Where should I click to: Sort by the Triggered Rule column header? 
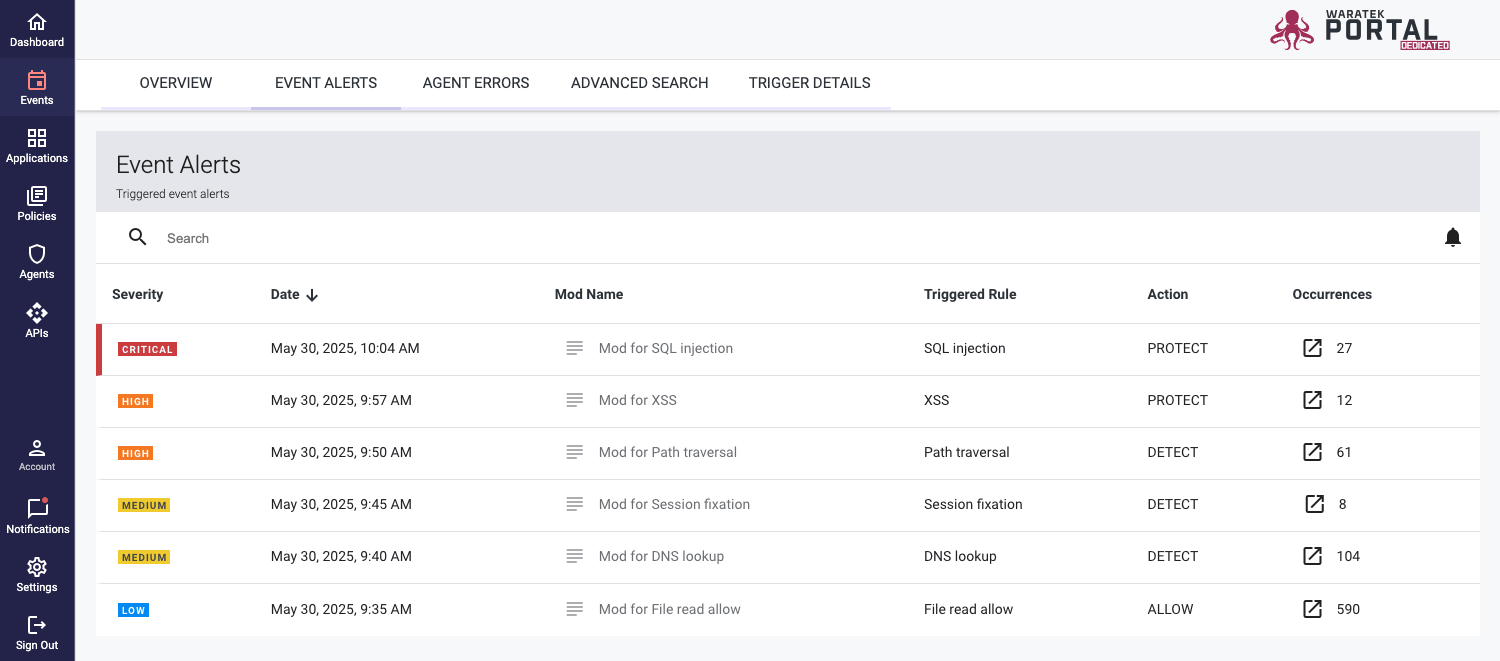click(970, 294)
